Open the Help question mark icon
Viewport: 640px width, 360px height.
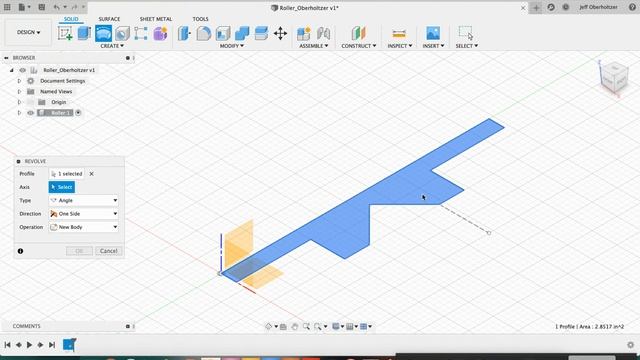tap(632, 7)
